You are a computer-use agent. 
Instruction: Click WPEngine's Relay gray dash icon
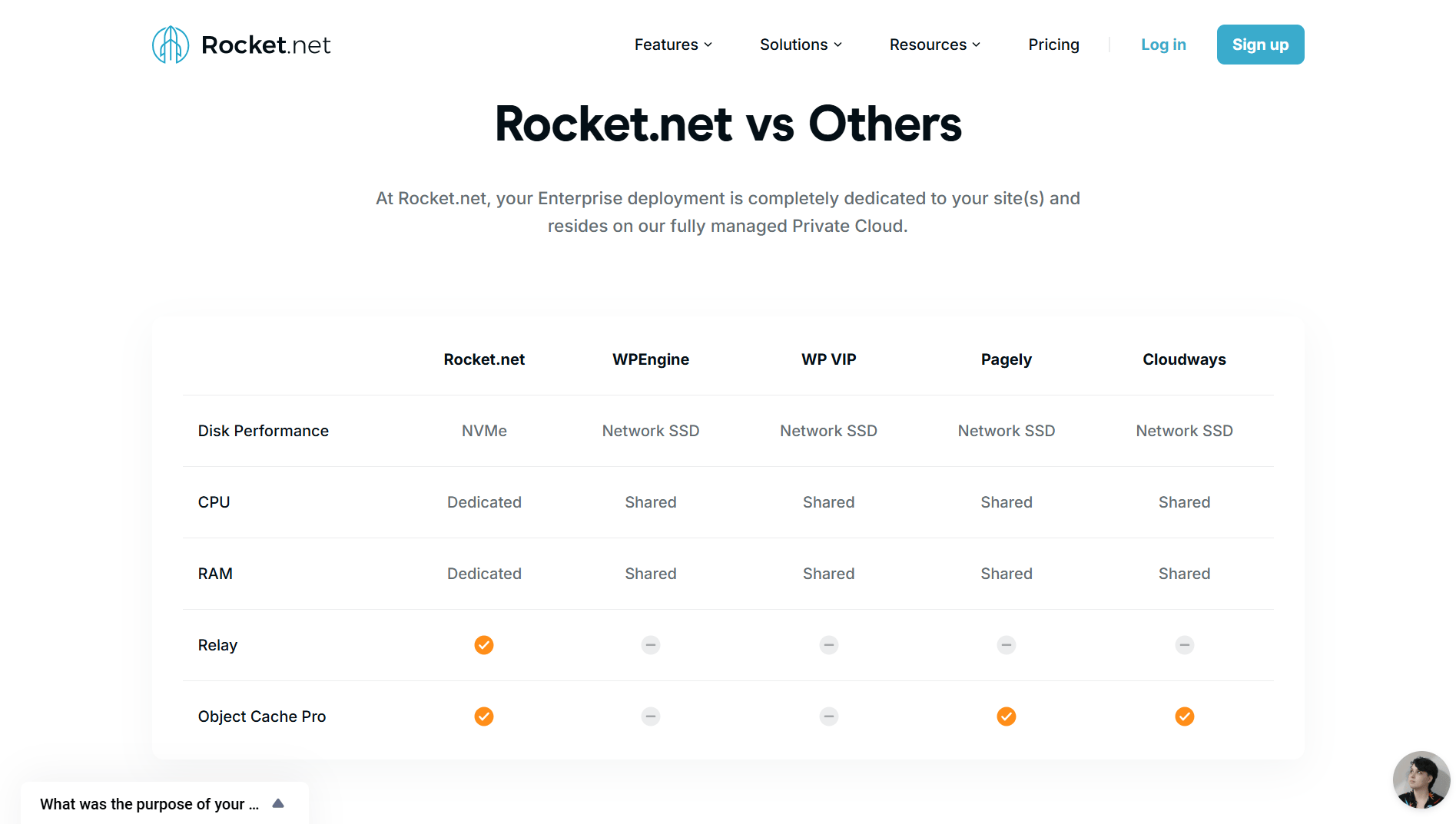click(651, 645)
